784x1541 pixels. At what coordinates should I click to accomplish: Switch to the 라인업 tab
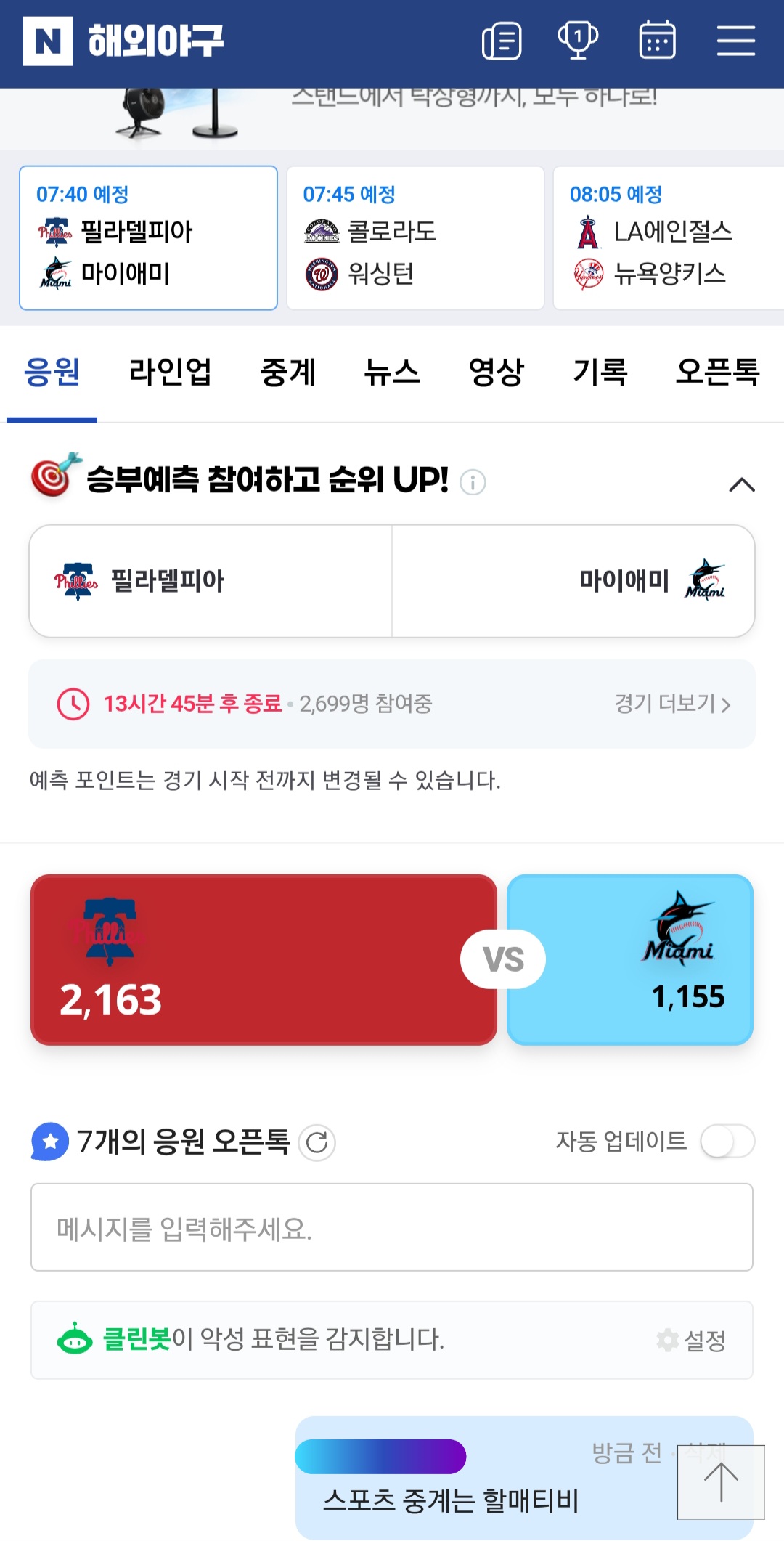point(170,373)
